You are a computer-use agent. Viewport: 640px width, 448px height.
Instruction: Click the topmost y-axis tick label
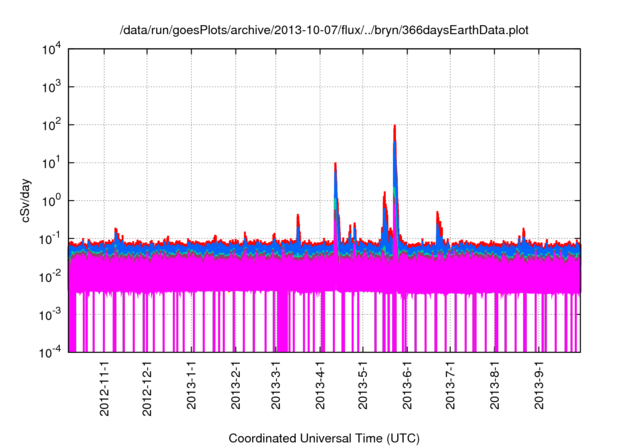pyautogui.click(x=51, y=49)
